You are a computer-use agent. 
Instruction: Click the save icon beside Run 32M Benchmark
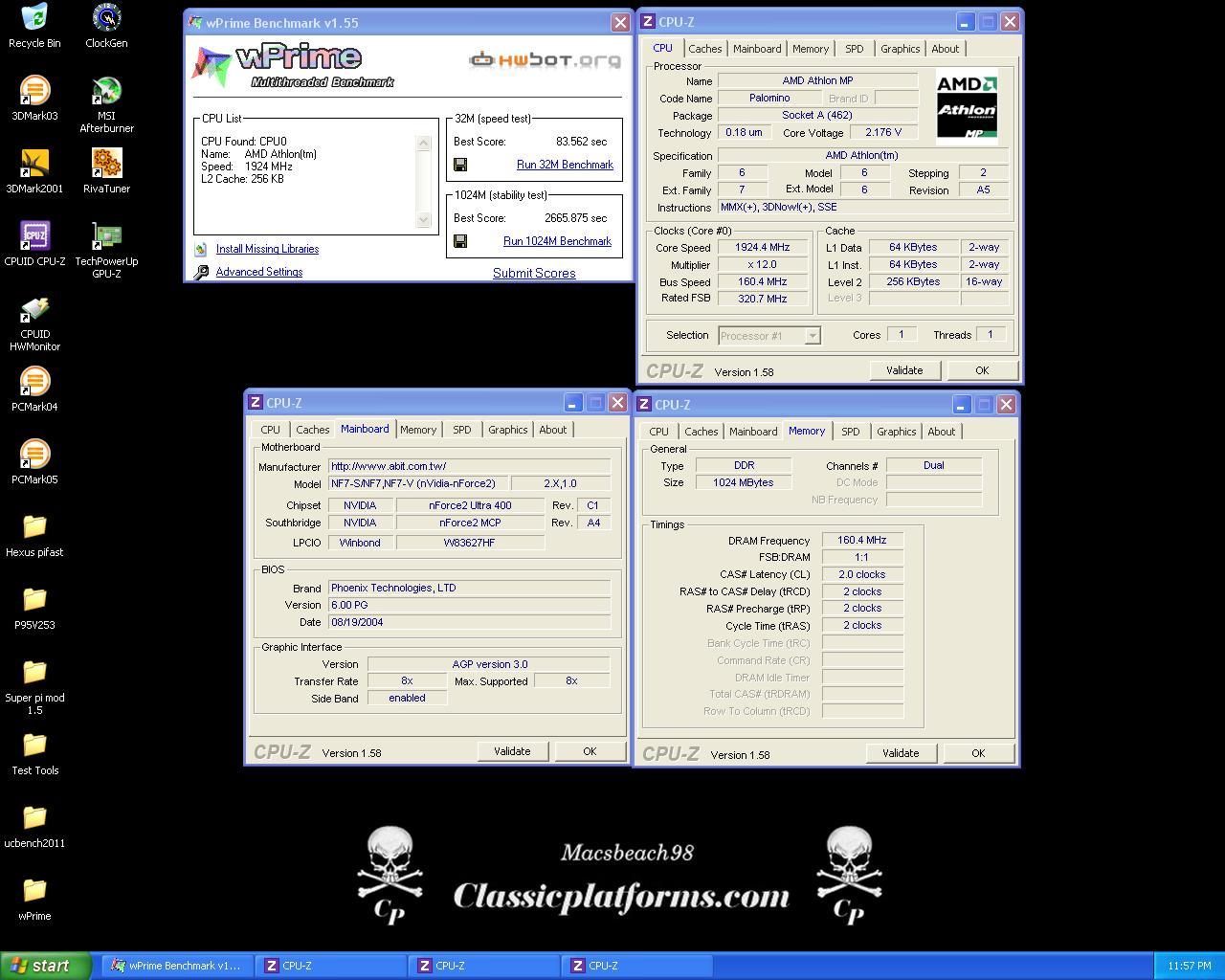pyautogui.click(x=460, y=165)
